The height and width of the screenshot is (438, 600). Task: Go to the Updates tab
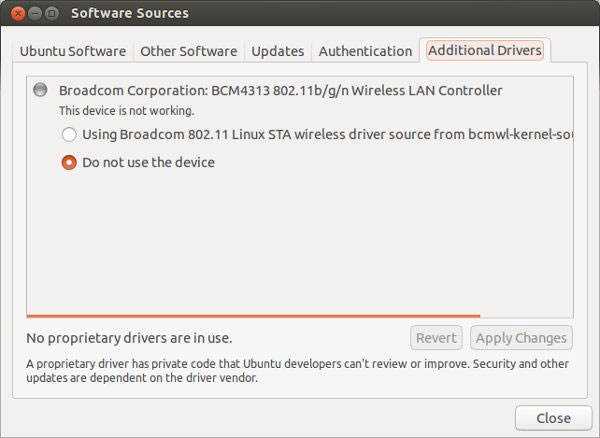pyautogui.click(x=278, y=51)
